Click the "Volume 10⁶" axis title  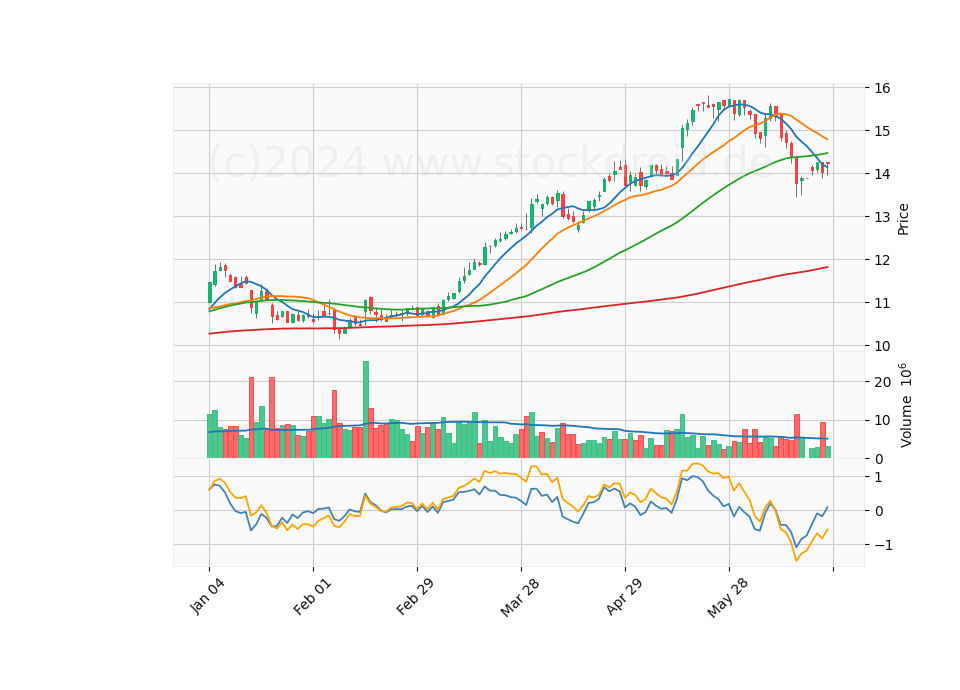[904, 405]
